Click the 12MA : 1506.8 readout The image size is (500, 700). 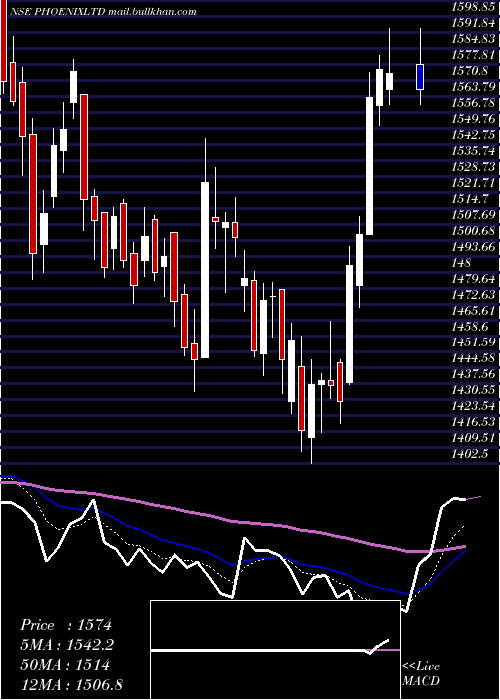coord(71,685)
